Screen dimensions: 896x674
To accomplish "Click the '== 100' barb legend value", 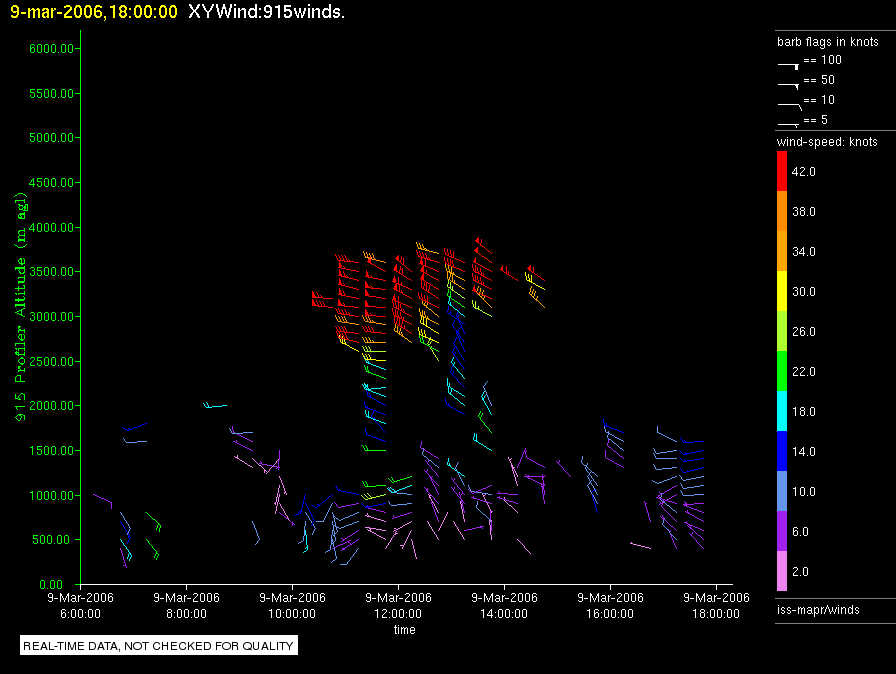I will (822, 59).
